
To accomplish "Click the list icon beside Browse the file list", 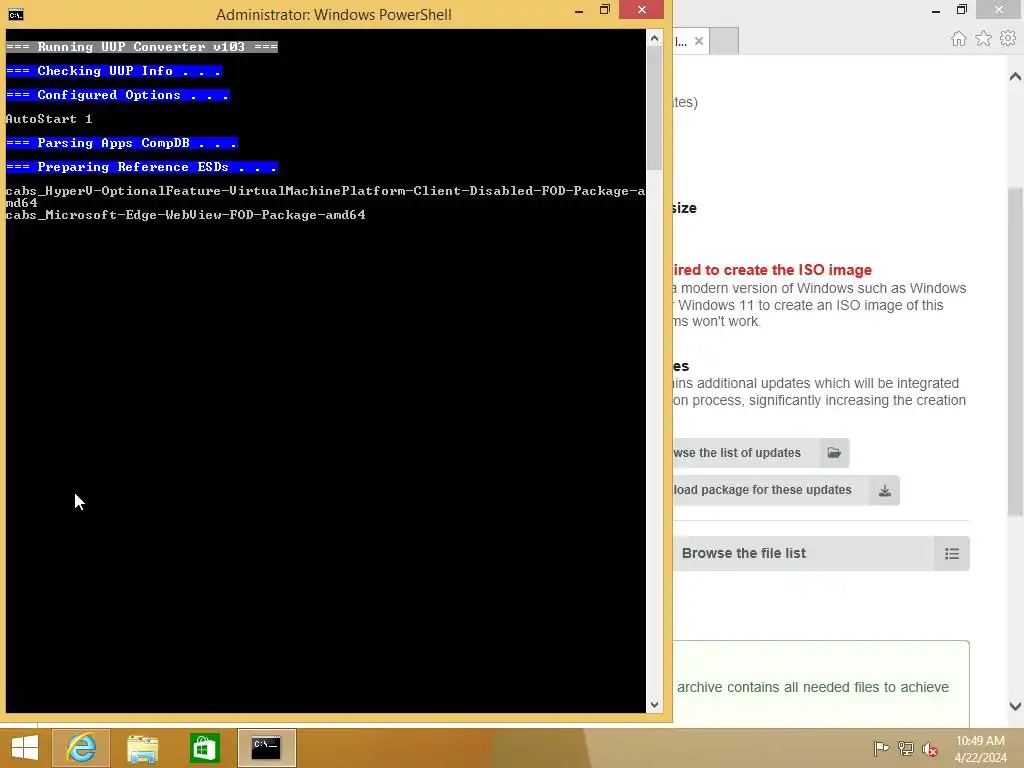I will coord(952,554).
